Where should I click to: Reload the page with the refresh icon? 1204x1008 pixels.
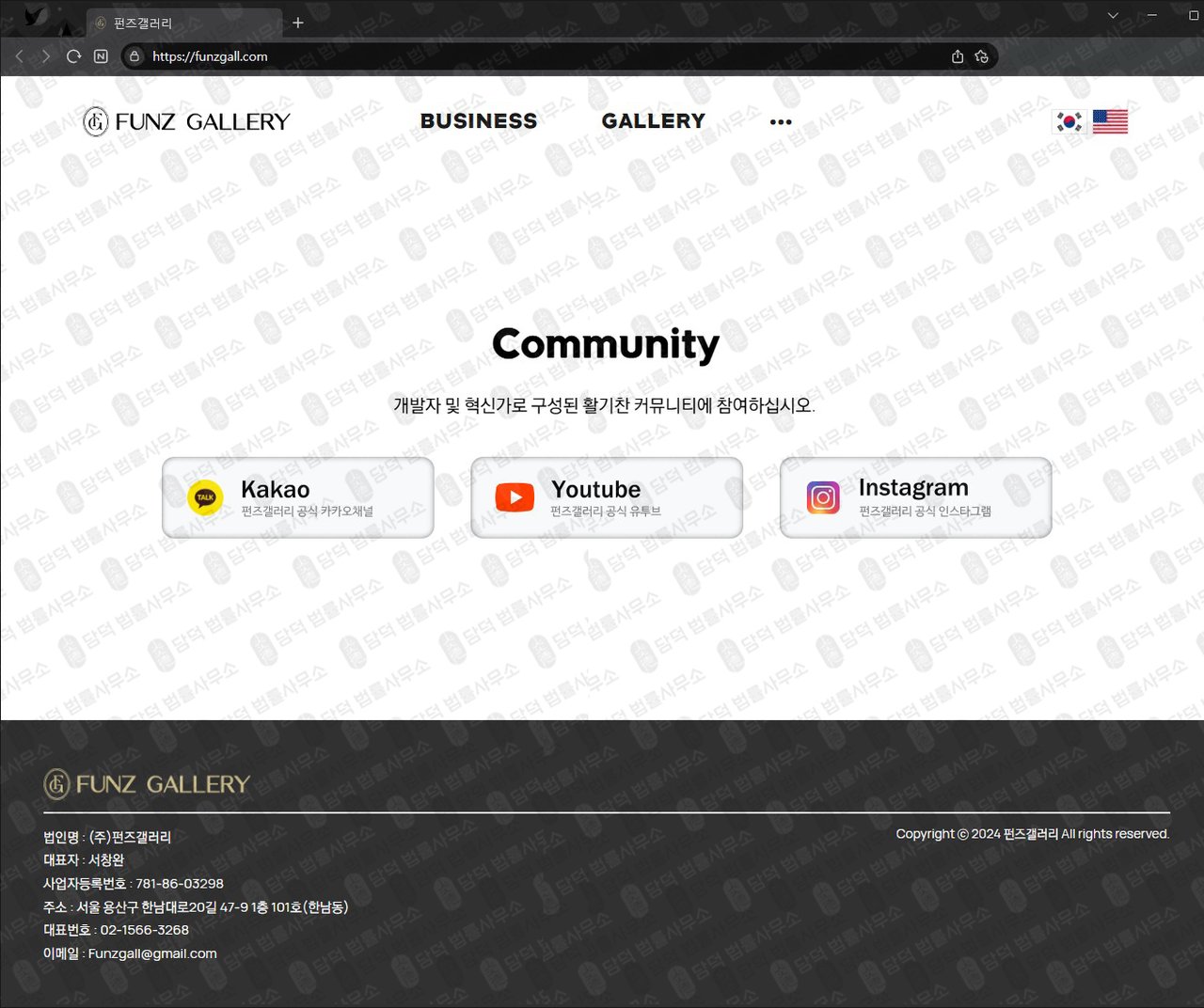[x=73, y=56]
